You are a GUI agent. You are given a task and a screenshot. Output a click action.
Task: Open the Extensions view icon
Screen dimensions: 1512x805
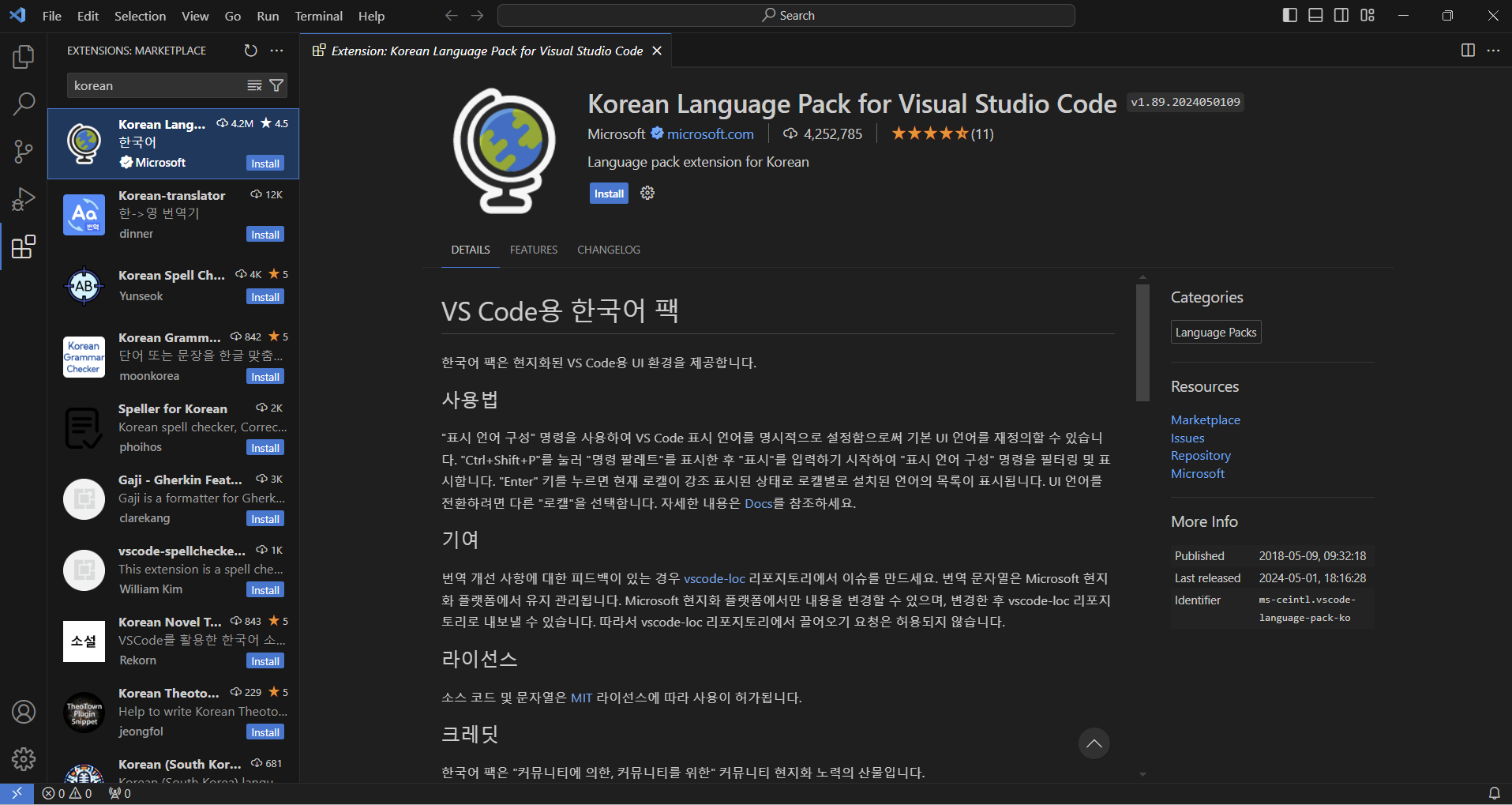[x=24, y=246]
